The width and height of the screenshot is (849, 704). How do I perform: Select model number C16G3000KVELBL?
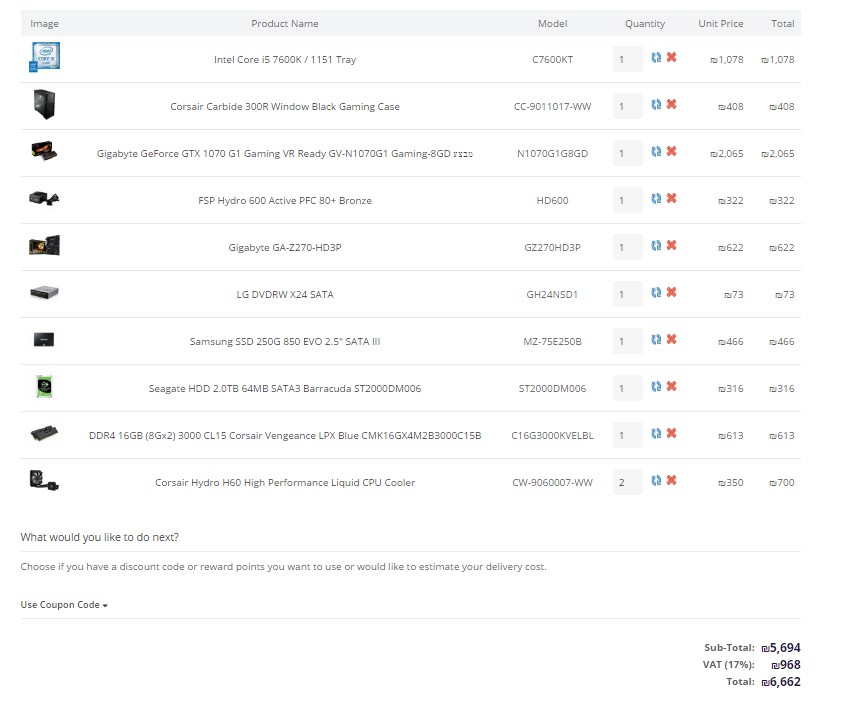(x=552, y=436)
